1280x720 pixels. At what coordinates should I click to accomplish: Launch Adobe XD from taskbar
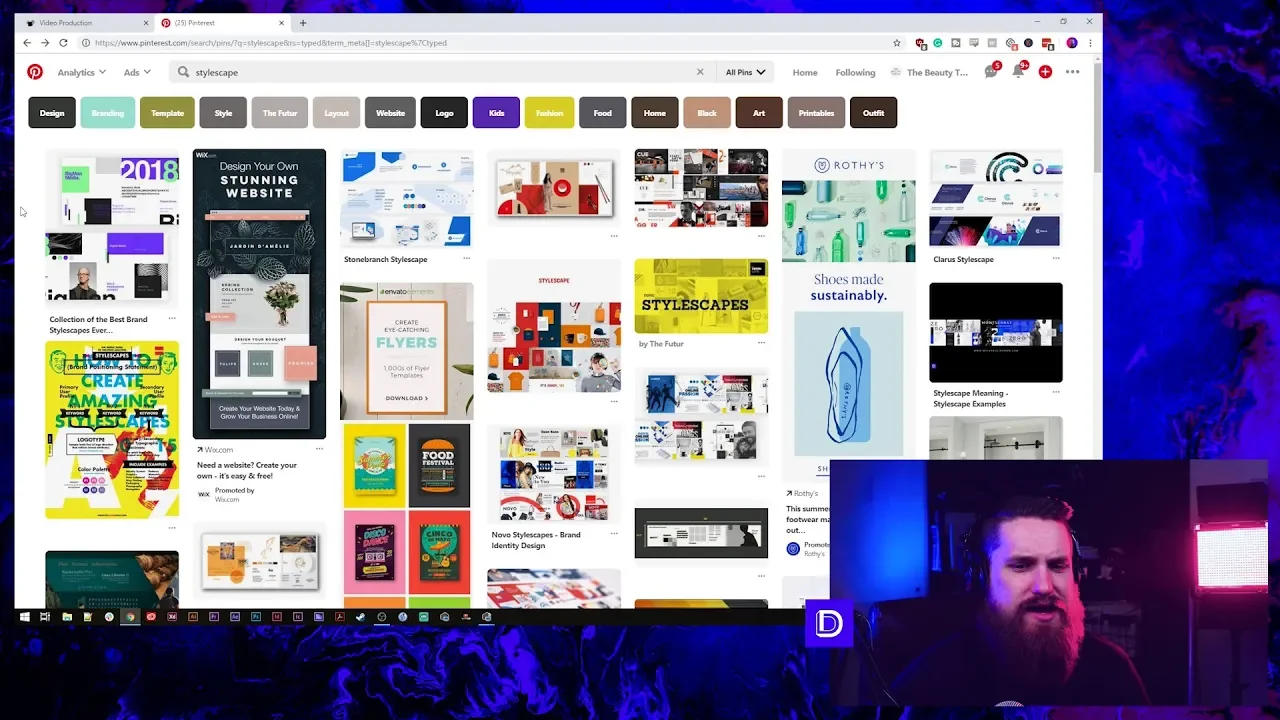(x=172, y=617)
